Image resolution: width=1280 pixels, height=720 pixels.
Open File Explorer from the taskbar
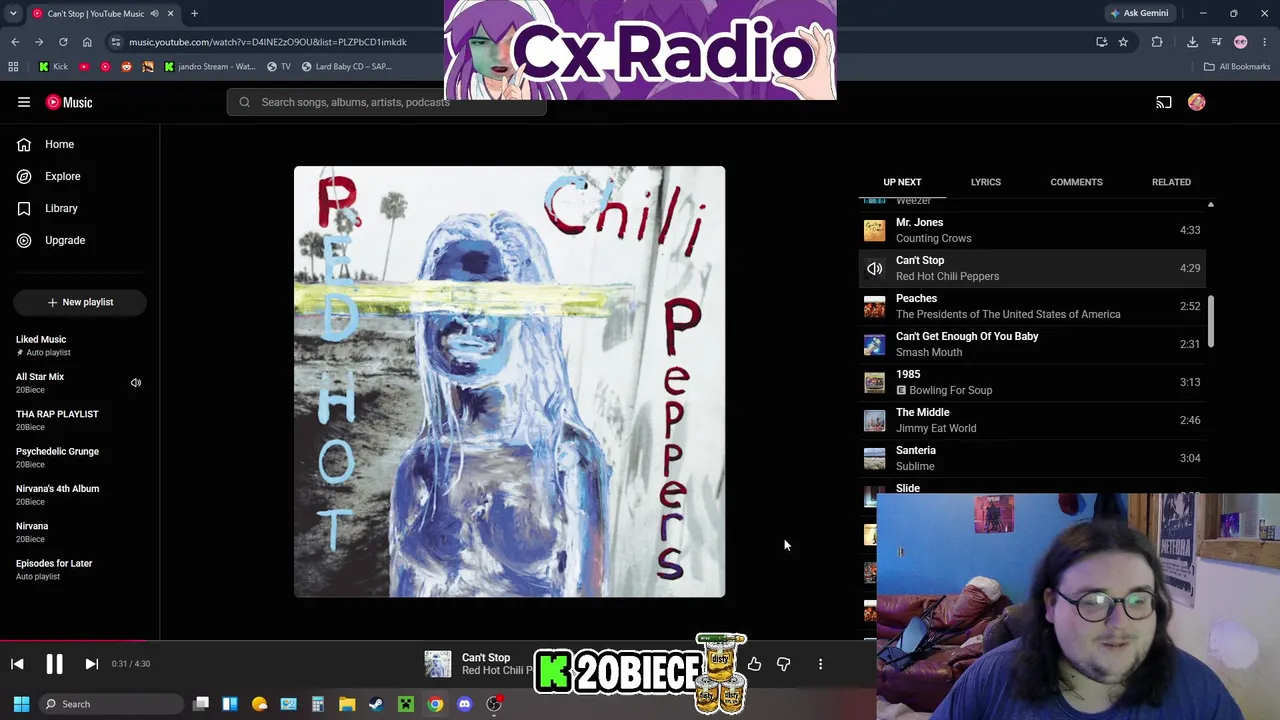pyautogui.click(x=347, y=704)
